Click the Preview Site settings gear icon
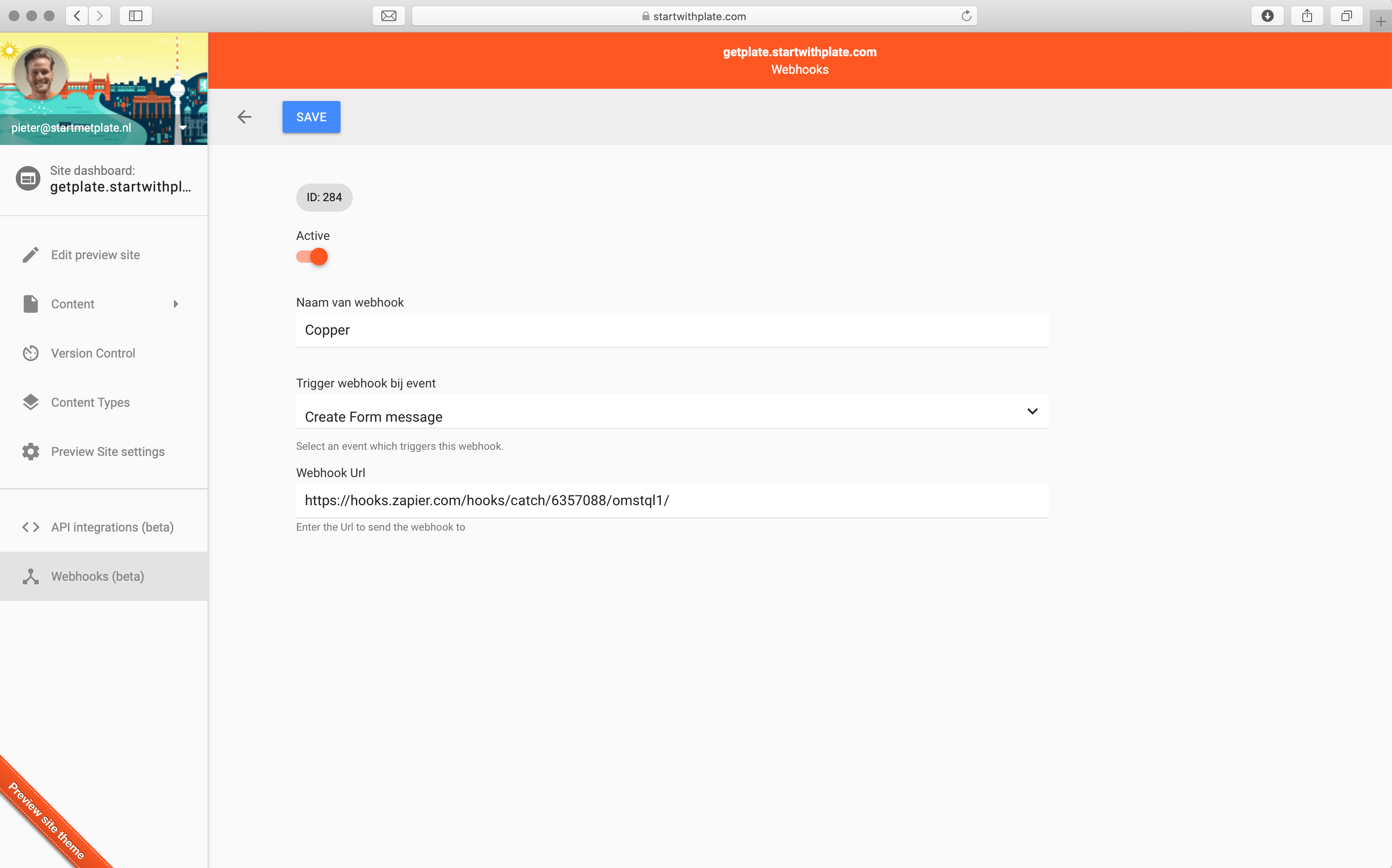1392x868 pixels. 30,452
